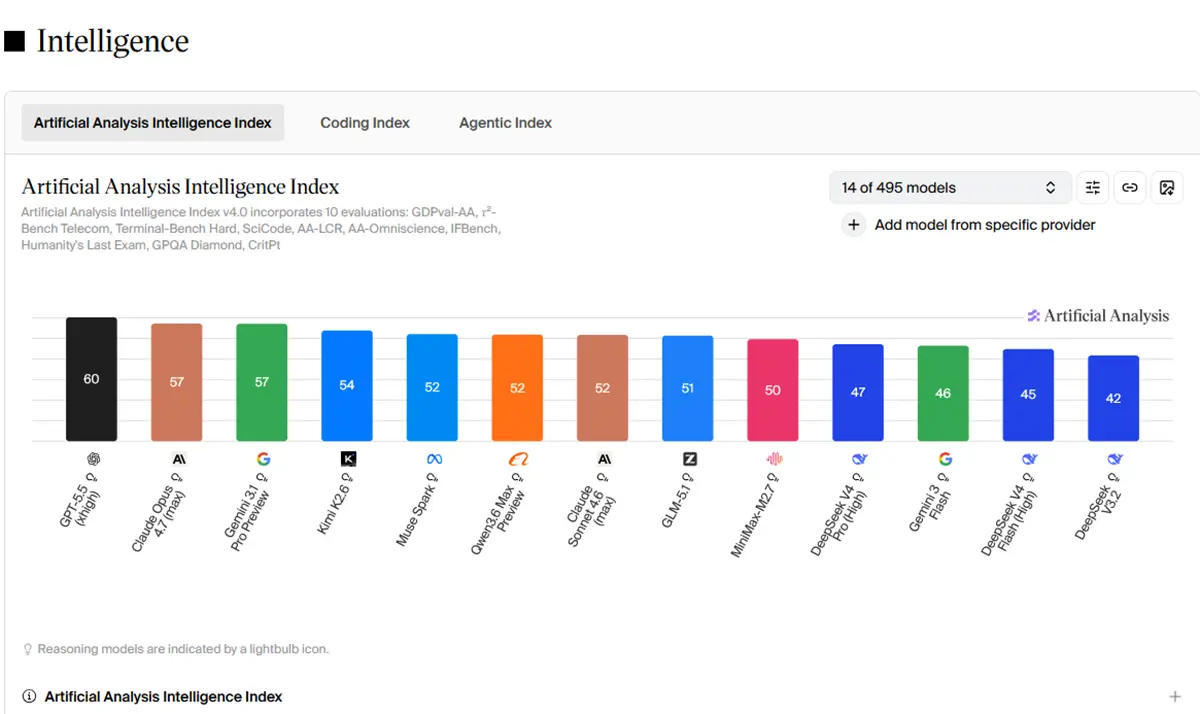Click the OpenAI logo under GPT-5.5
Screen dimensions: 1200x714
[x=92, y=459]
